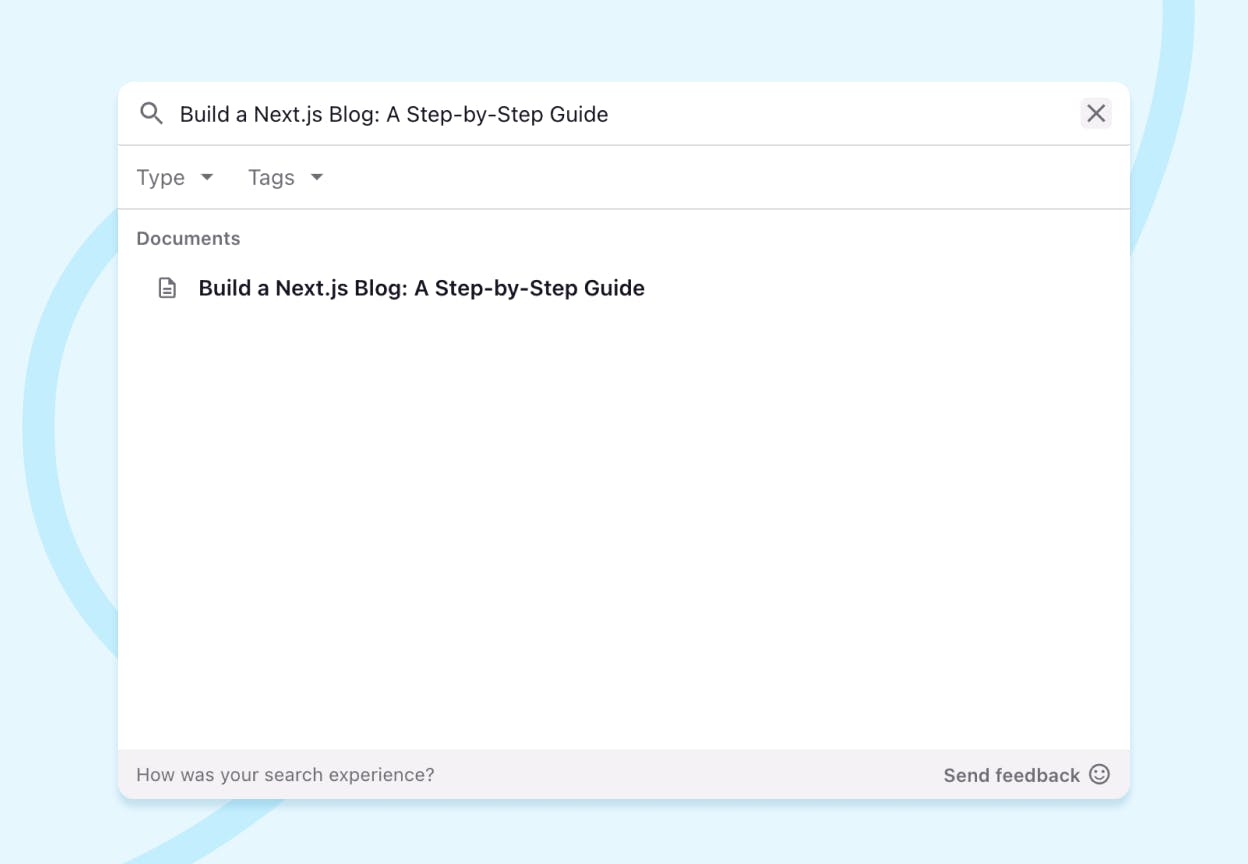The width and height of the screenshot is (1248, 864).
Task: Click the document icon beside the search result
Action: click(x=167, y=288)
